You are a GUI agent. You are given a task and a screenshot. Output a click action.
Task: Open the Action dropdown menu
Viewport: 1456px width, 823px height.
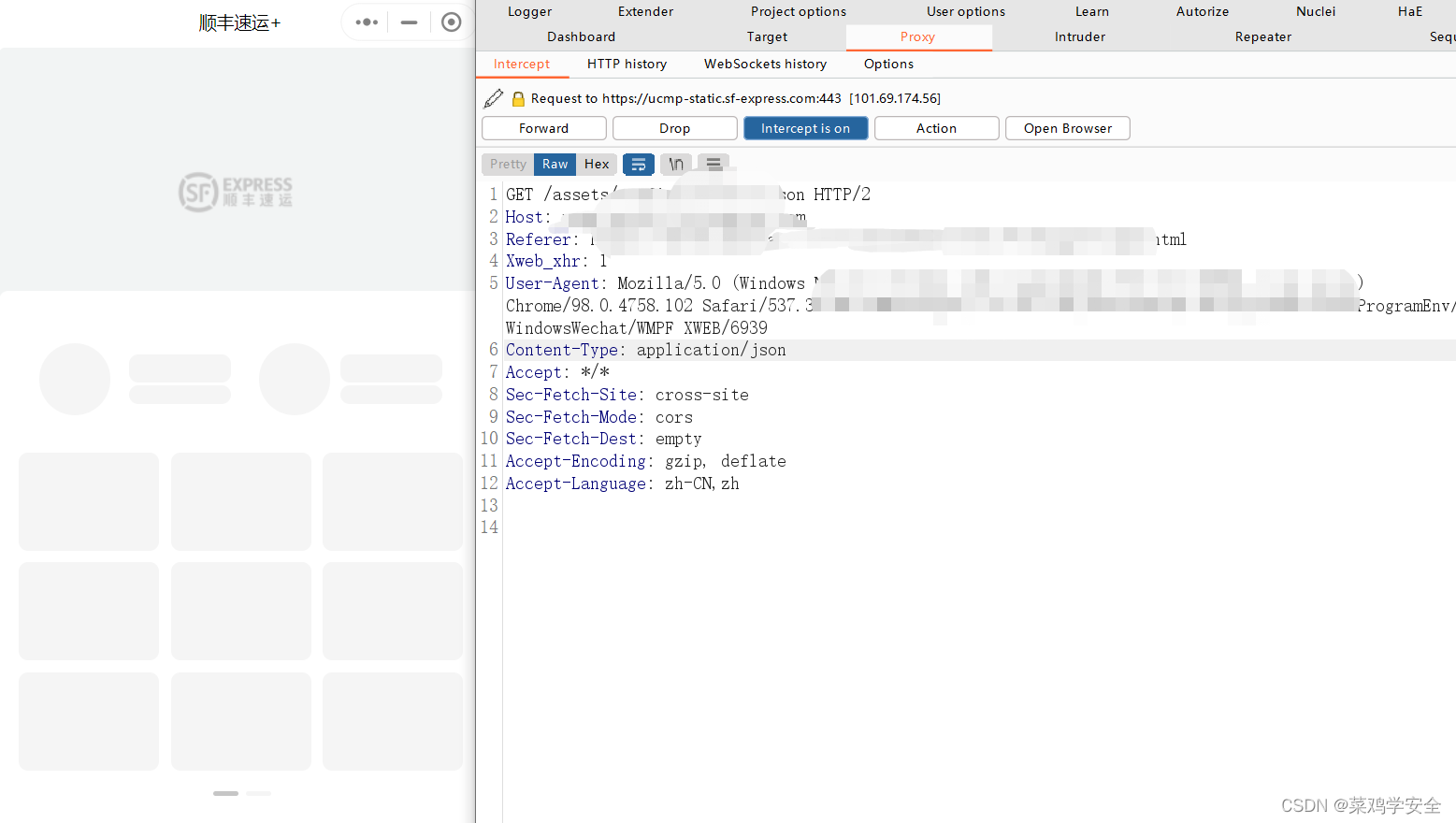(x=937, y=128)
